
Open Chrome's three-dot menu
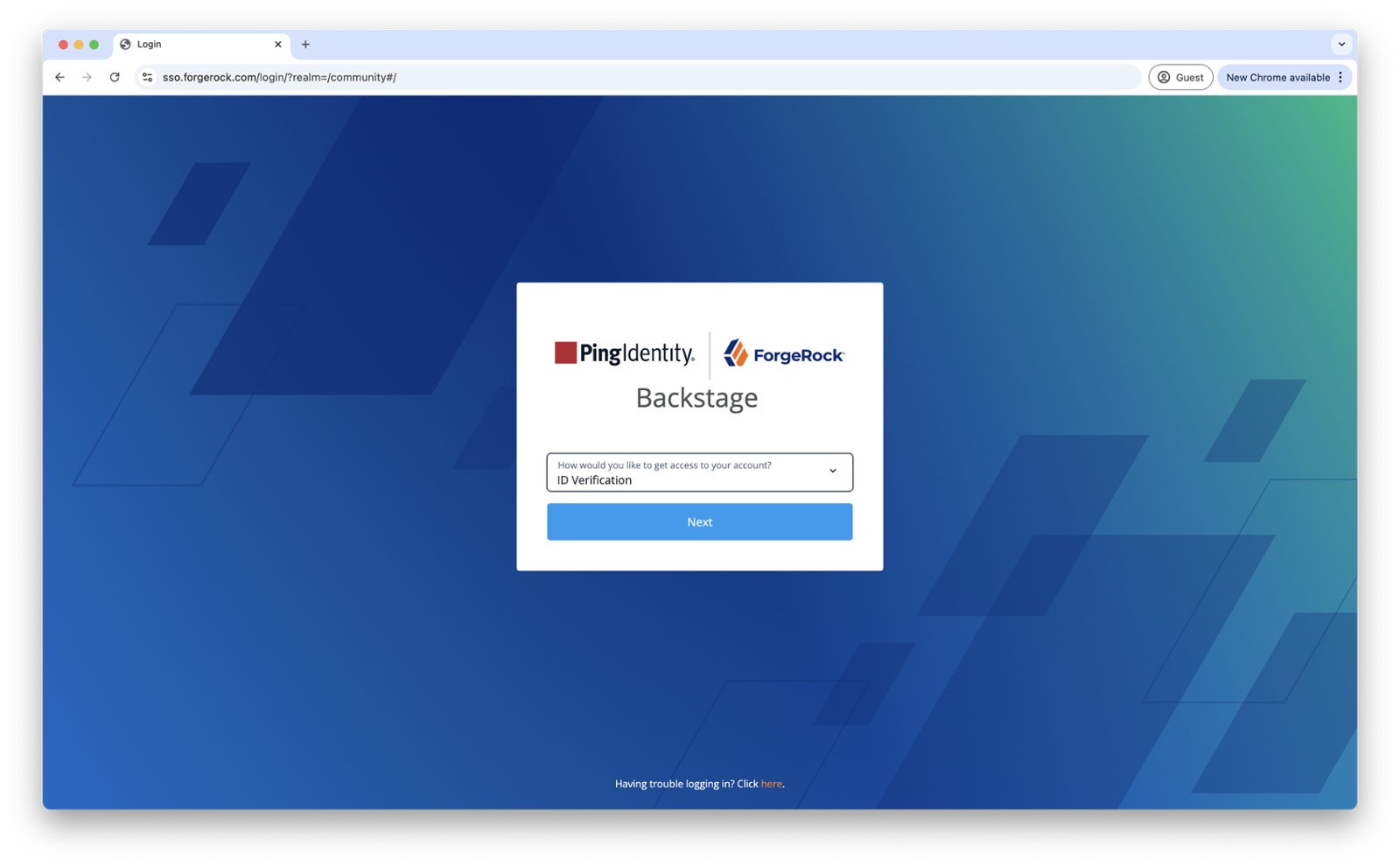pyautogui.click(x=1340, y=77)
